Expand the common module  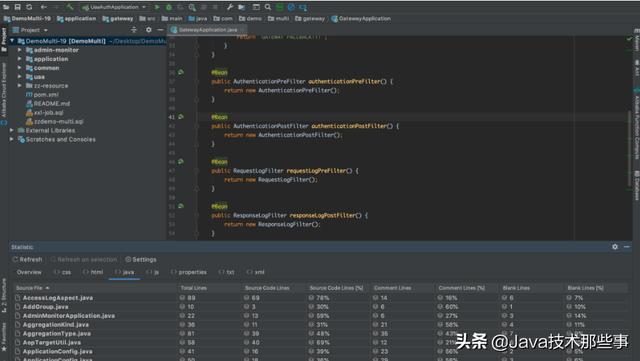tap(20, 68)
